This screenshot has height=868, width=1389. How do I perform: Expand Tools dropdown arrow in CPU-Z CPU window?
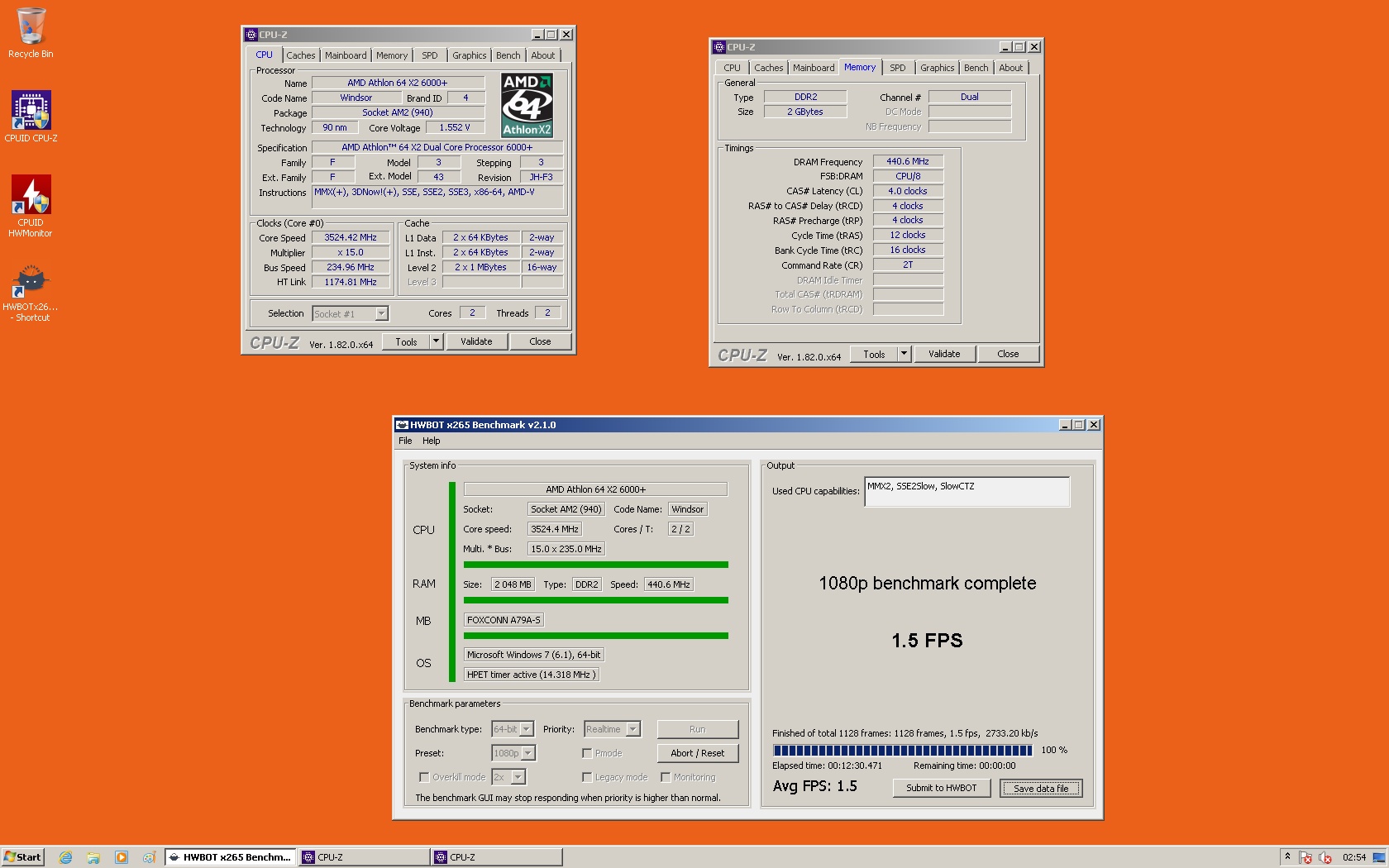coord(436,341)
